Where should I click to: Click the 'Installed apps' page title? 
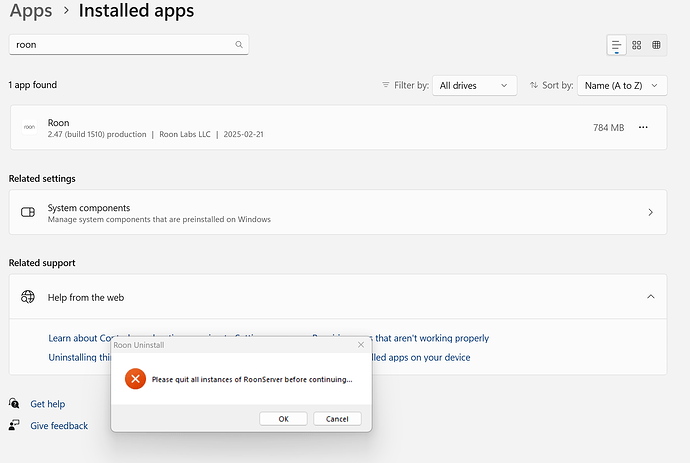[x=136, y=11]
